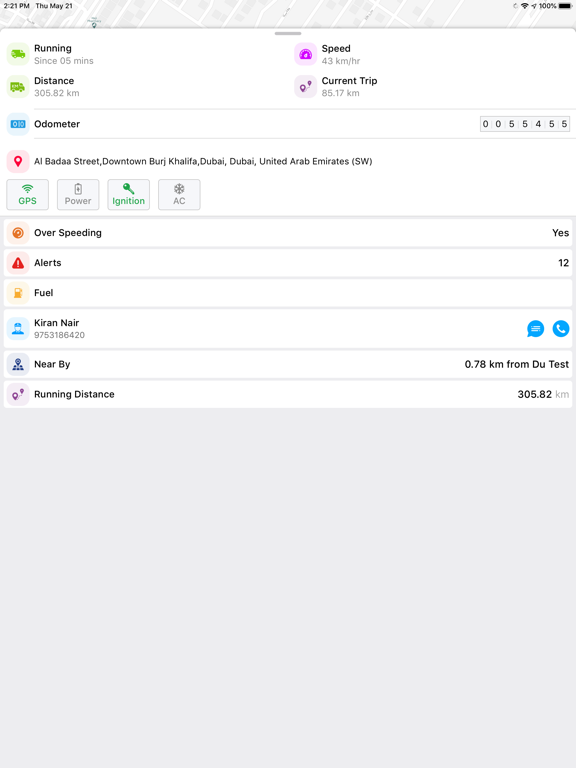Tap the speed value 43 km/hr

[x=341, y=61]
